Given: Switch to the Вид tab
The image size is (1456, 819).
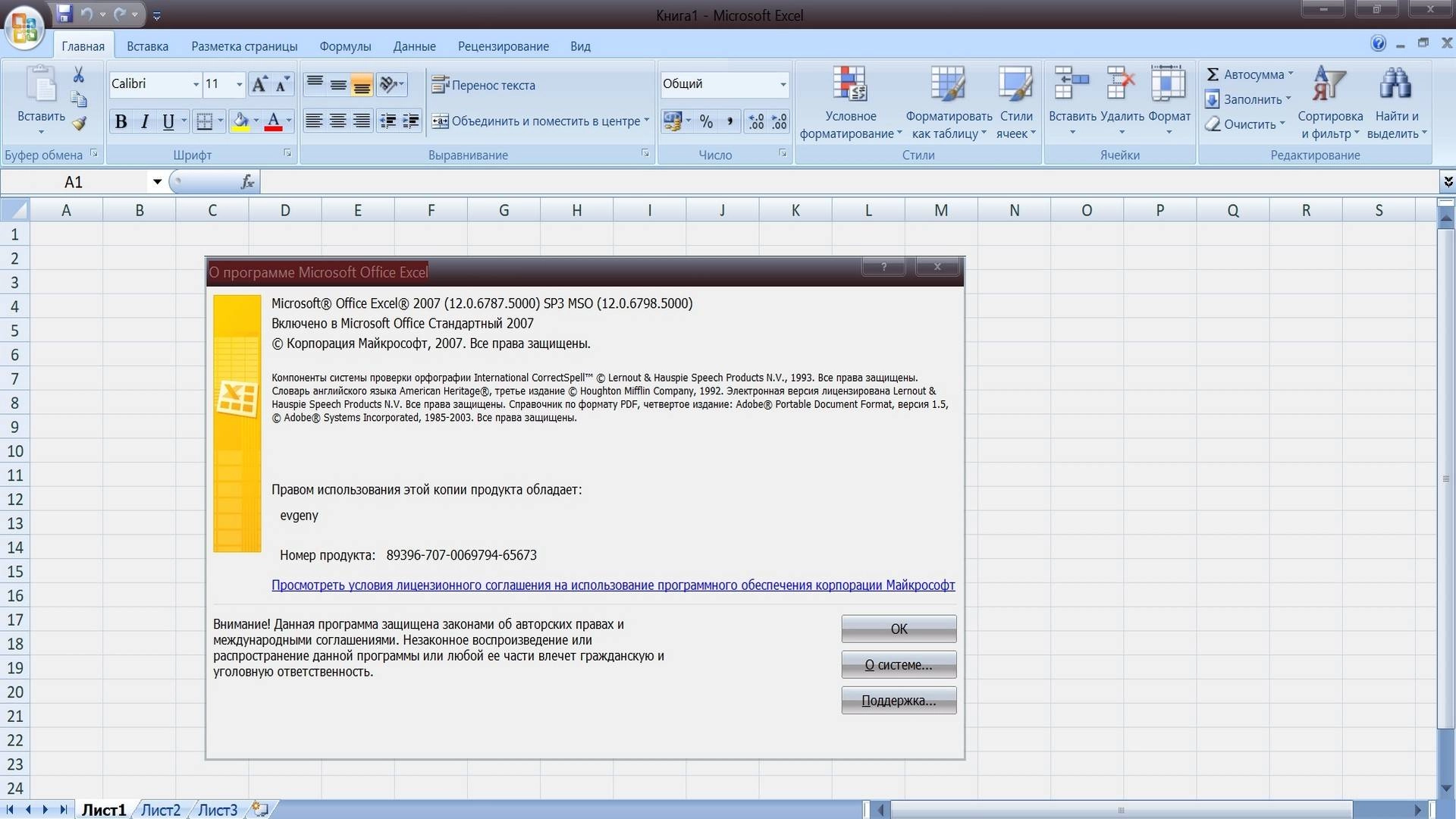Looking at the screenshot, I should click(x=580, y=46).
